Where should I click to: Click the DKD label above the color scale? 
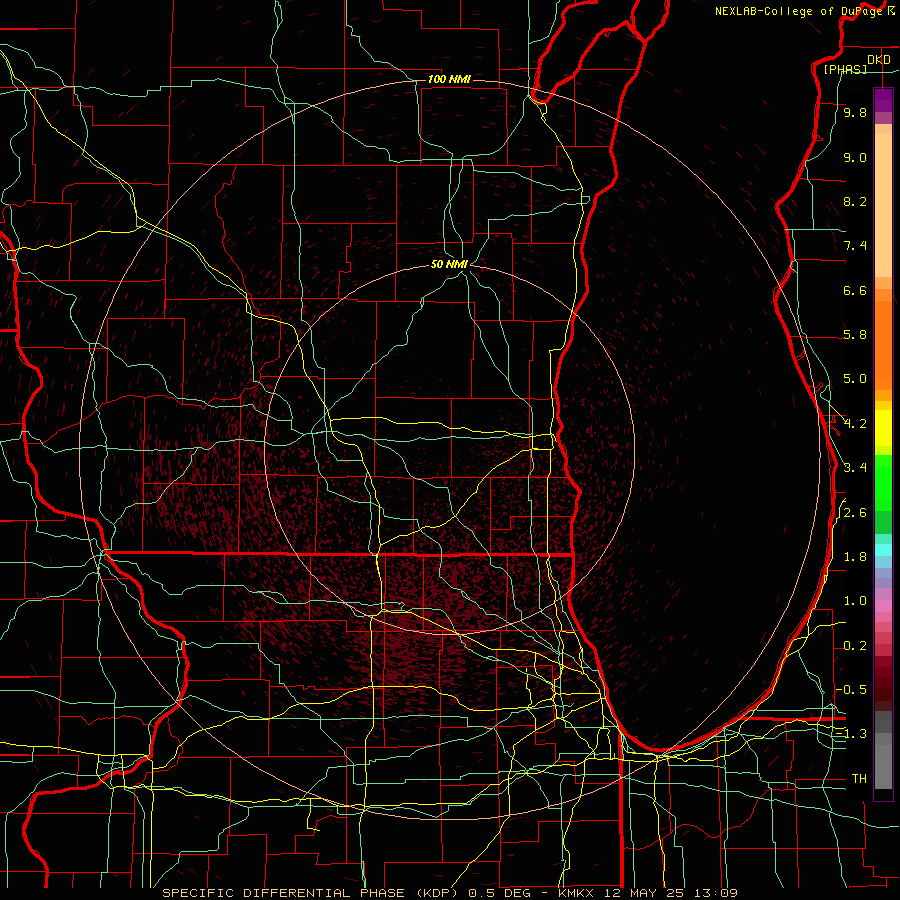[x=879, y=60]
